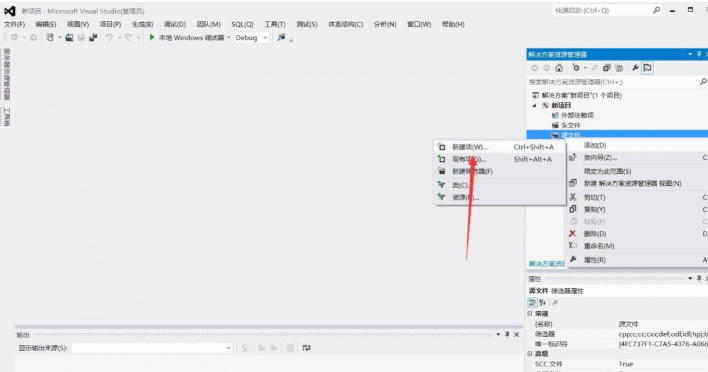Click the Visual Studio logo icon
This screenshot has height=372, width=708.
coord(9,11)
